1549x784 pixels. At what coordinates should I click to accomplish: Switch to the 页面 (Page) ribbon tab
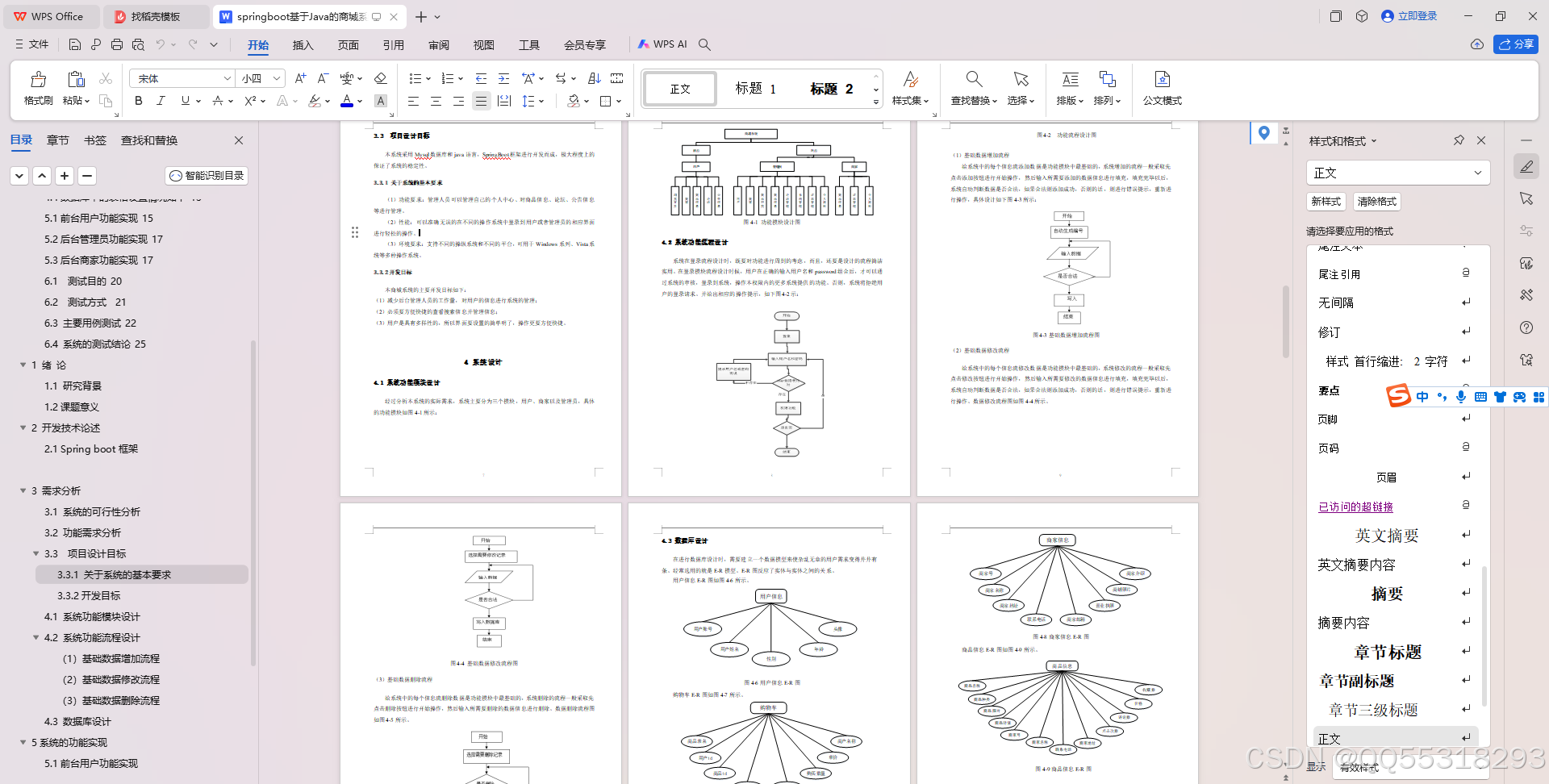click(348, 45)
